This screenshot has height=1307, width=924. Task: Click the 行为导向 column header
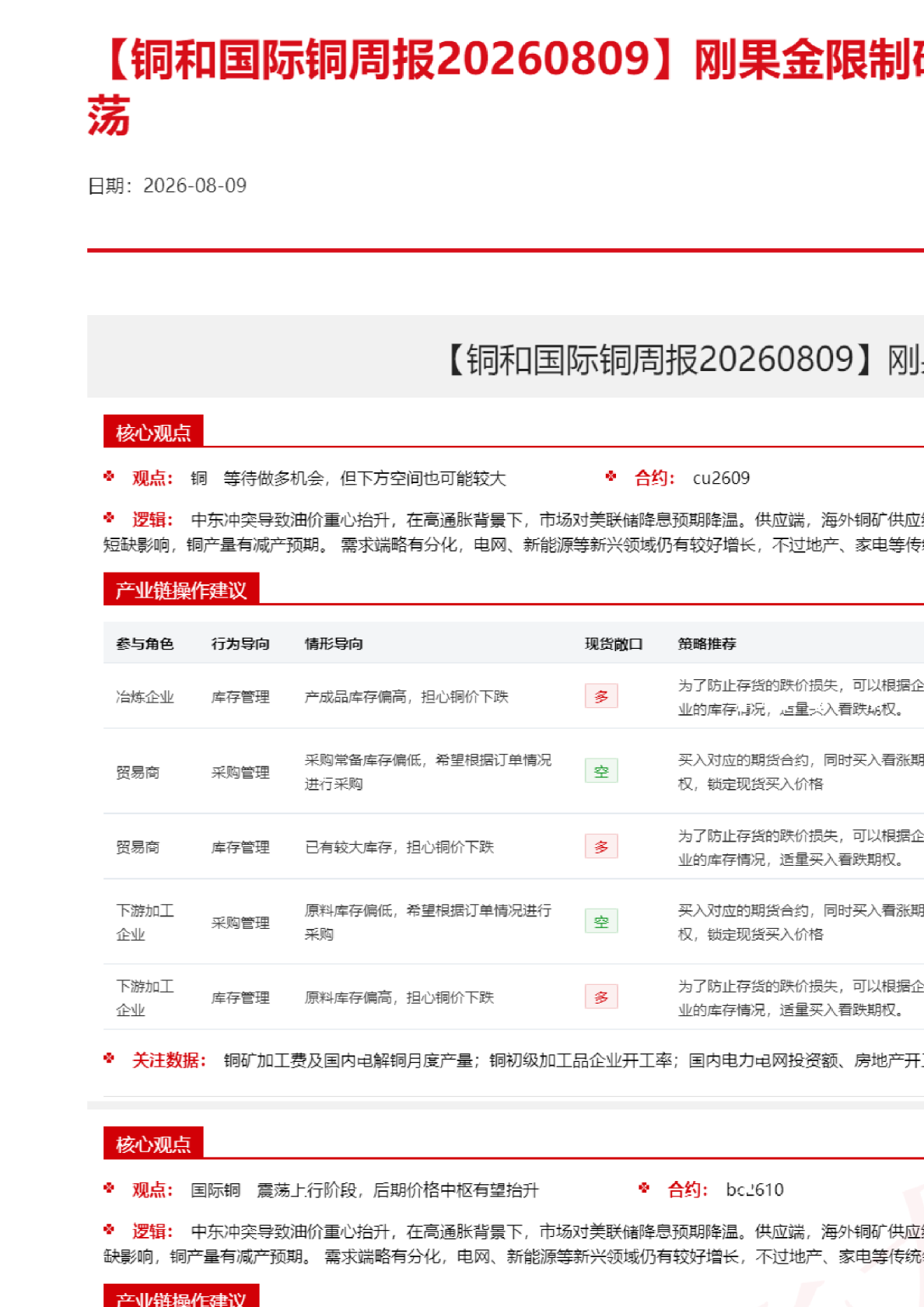click(x=240, y=643)
